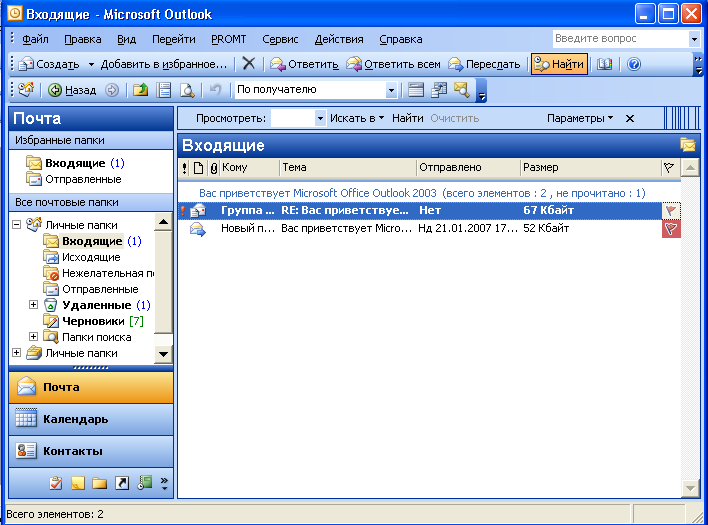Expand the Deleted Items folder node
The image size is (708, 525).
click(x=33, y=305)
